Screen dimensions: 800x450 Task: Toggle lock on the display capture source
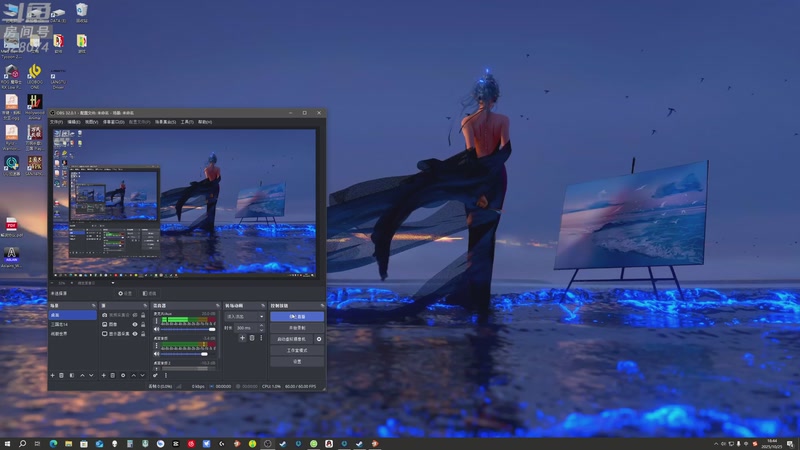point(143,334)
